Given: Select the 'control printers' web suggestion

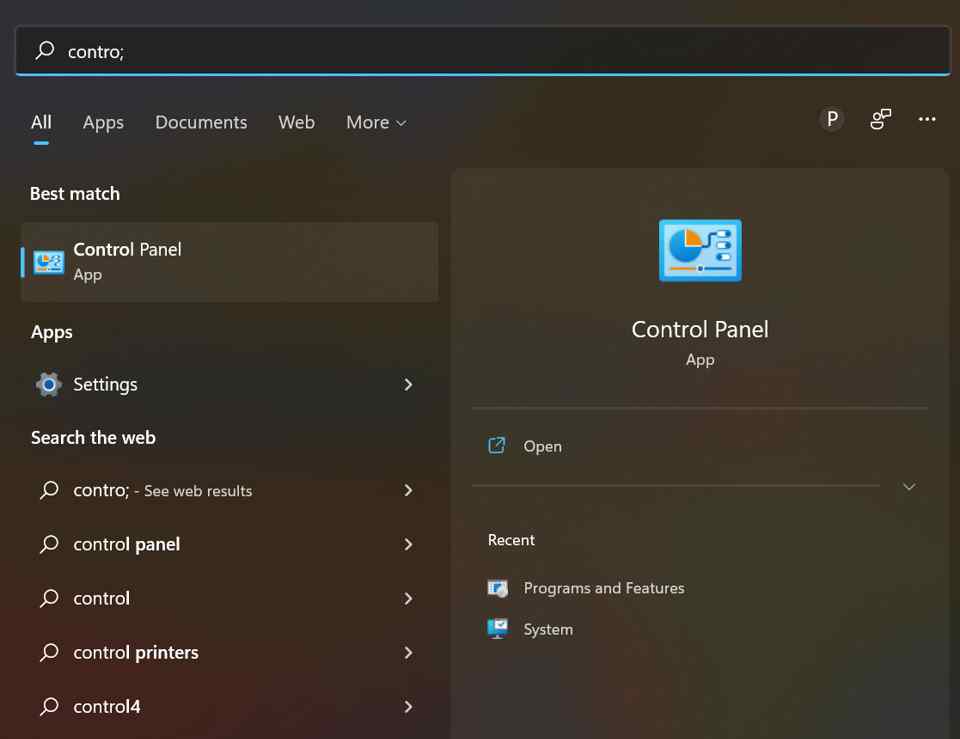Looking at the screenshot, I should tap(230, 652).
